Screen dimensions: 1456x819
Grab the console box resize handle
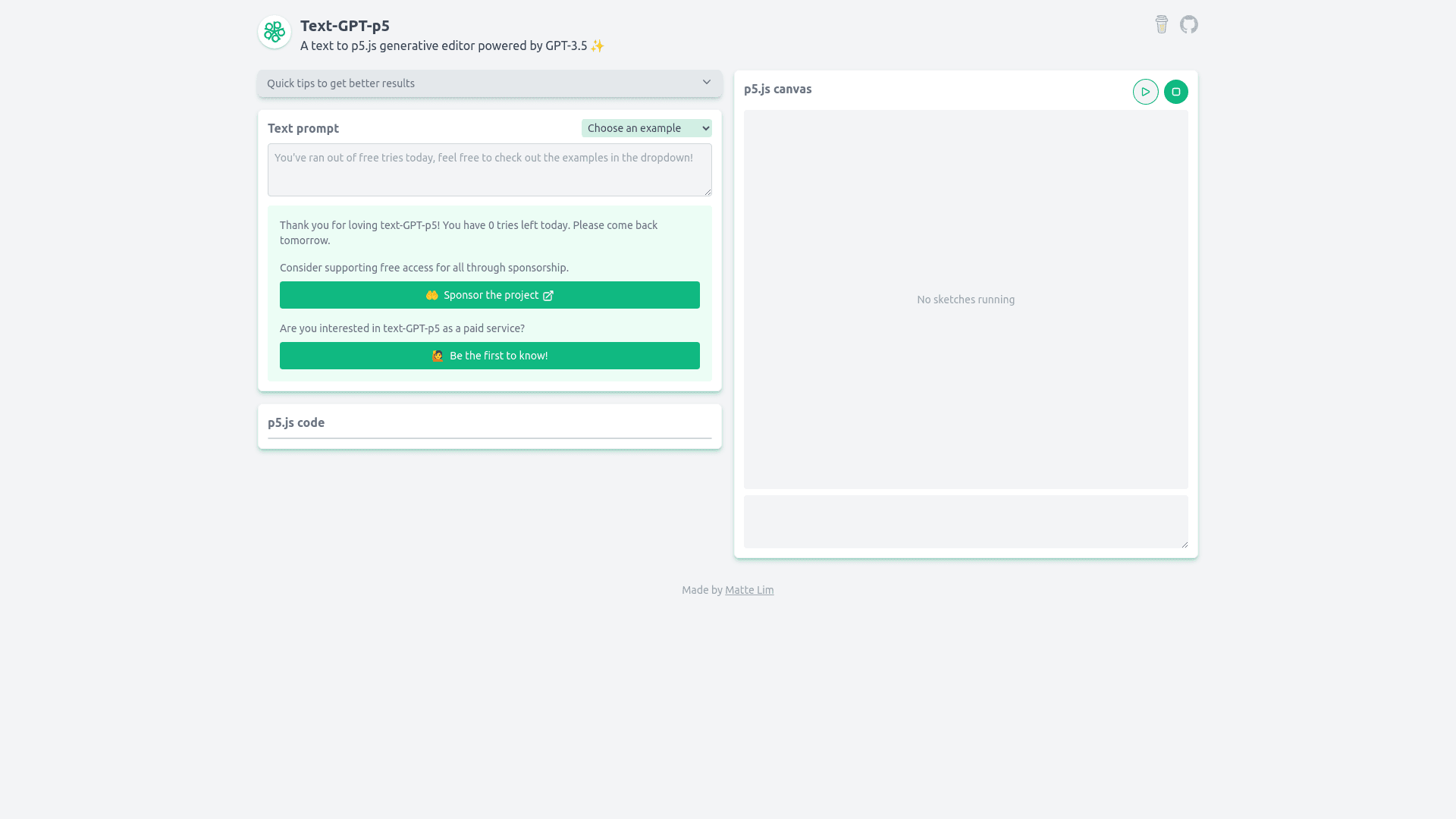click(1184, 544)
